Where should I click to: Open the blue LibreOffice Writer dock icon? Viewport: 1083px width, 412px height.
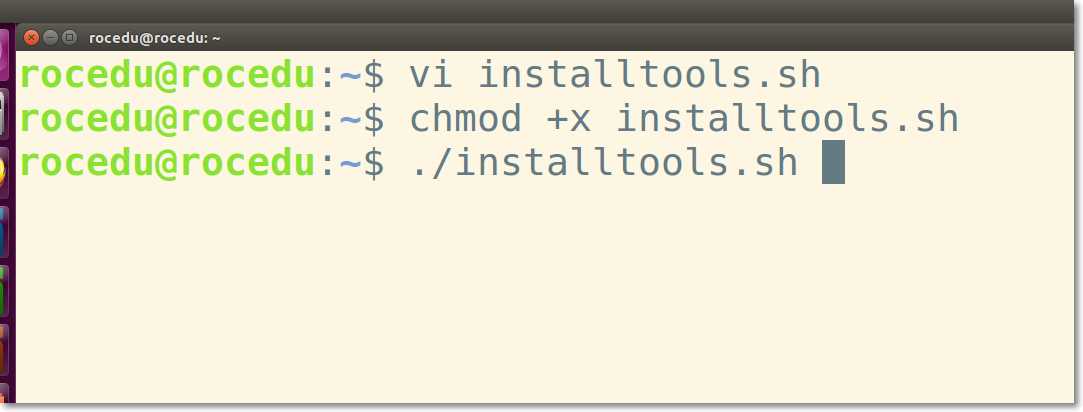[x=4, y=230]
